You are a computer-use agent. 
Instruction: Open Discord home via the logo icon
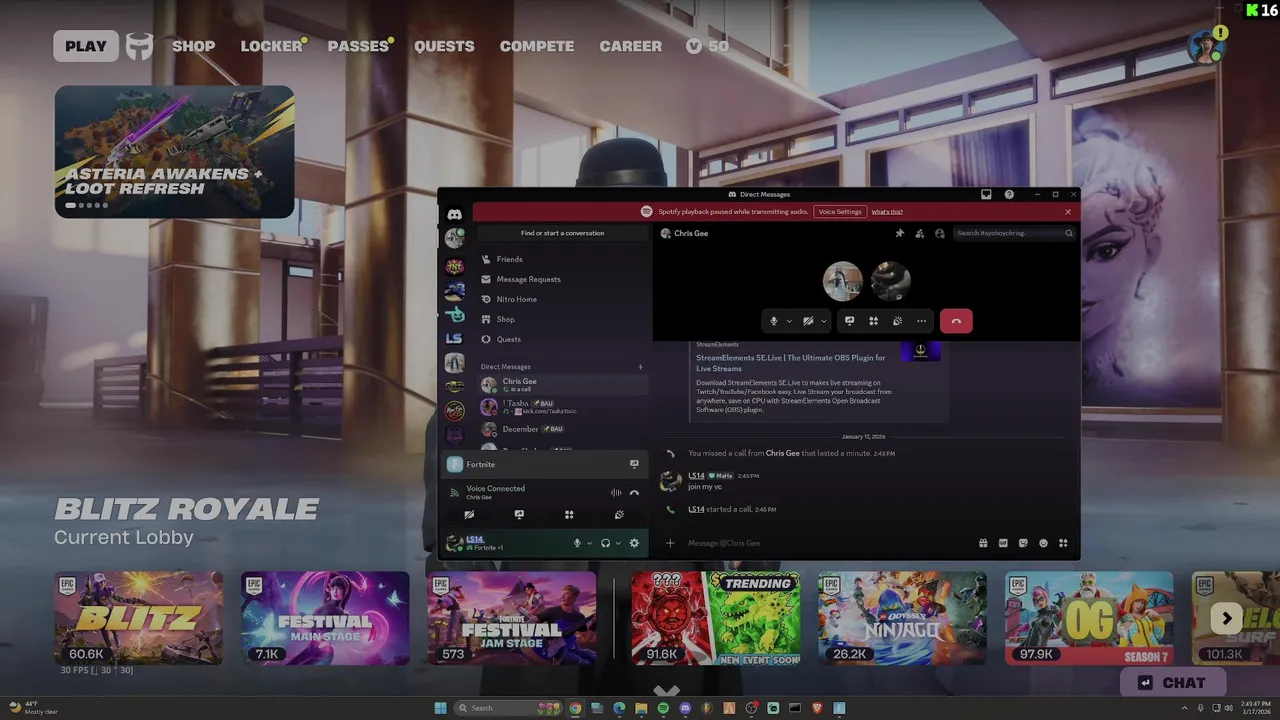coord(454,214)
